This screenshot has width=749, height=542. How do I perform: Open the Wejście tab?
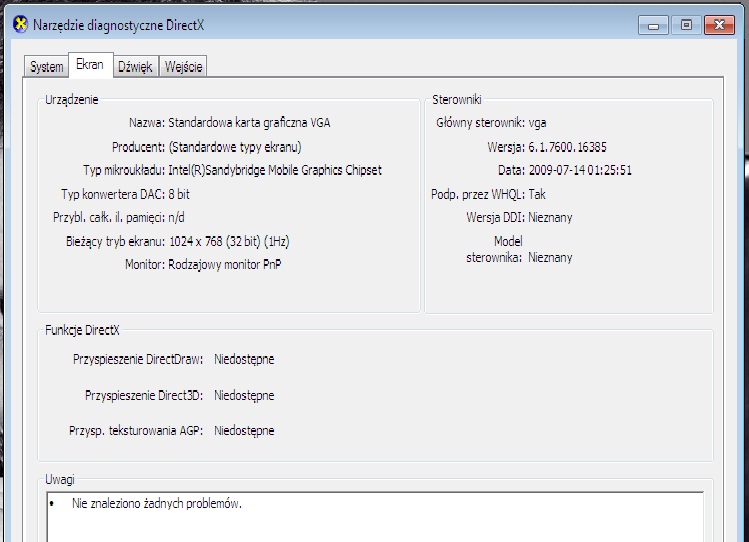pyautogui.click(x=183, y=66)
